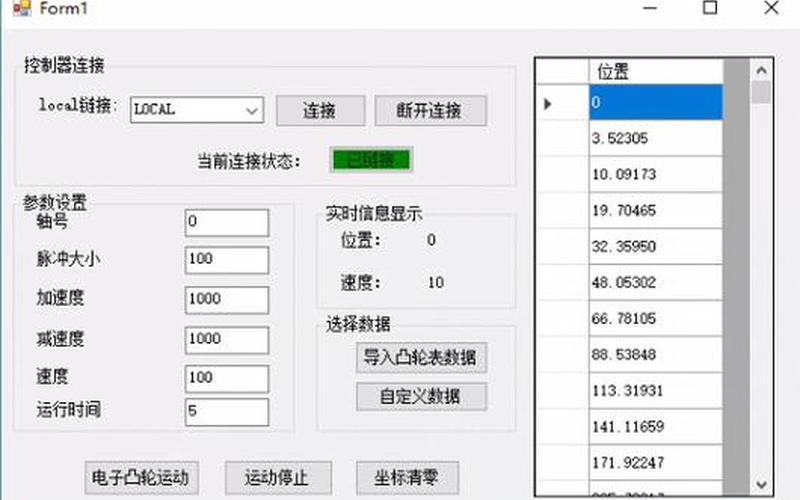Viewport: 800px width, 500px height.
Task: Open the LOCAL connection dropdown
Action: pyautogui.click(x=197, y=110)
